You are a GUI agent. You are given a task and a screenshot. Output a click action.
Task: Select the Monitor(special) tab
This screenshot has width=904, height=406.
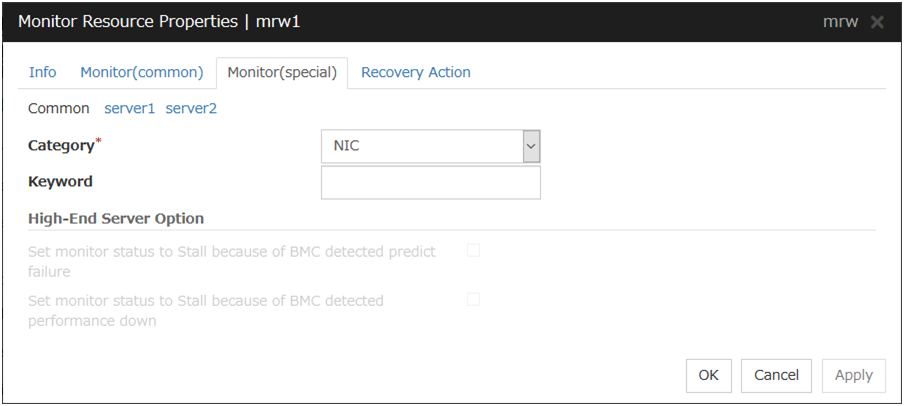[282, 72]
